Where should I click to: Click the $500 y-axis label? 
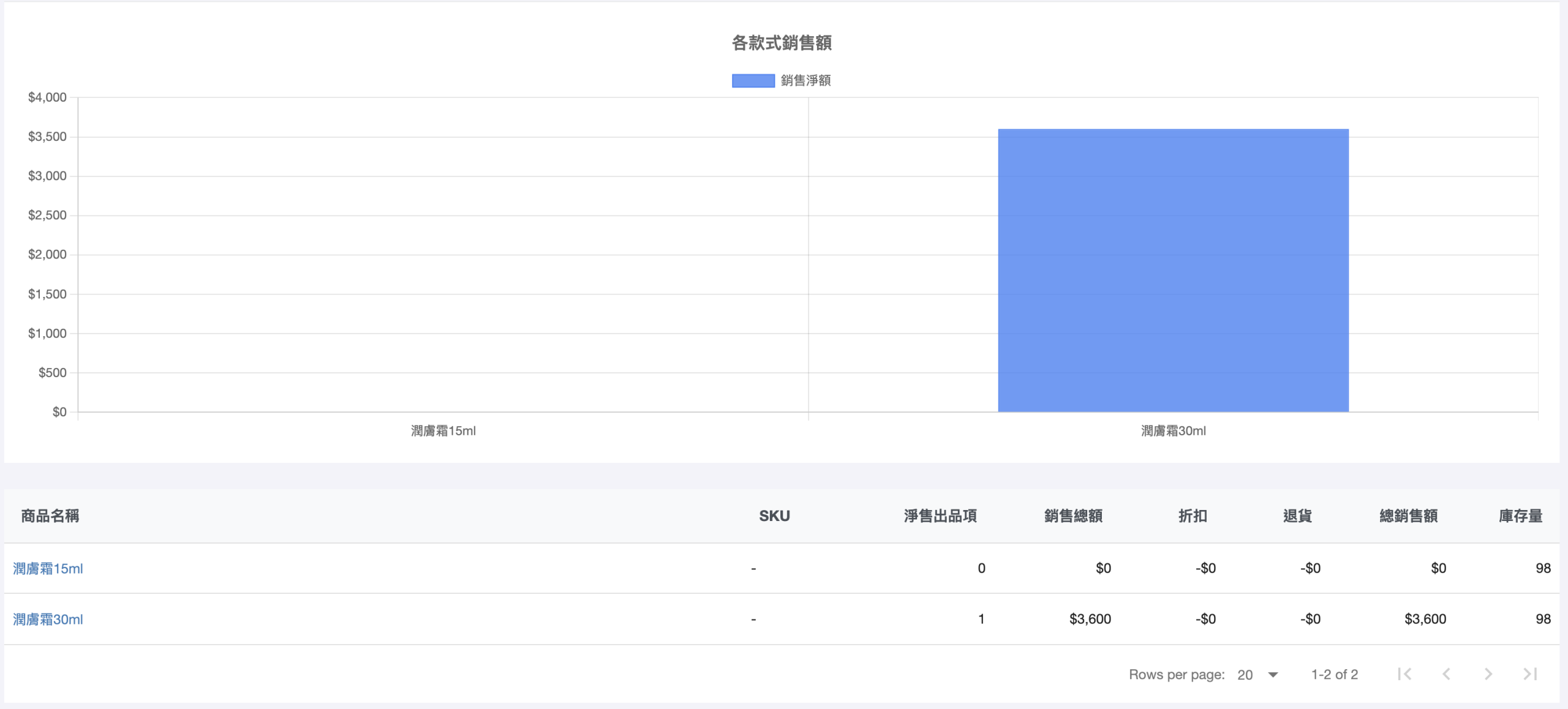point(52,373)
